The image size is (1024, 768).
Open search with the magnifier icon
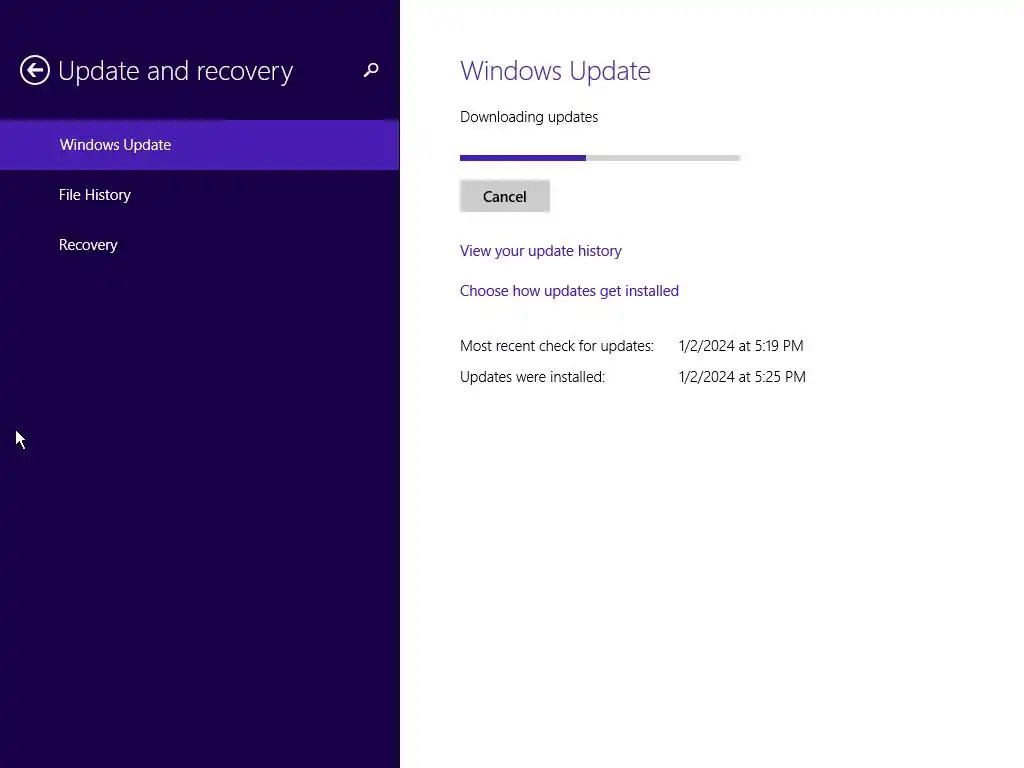point(371,70)
